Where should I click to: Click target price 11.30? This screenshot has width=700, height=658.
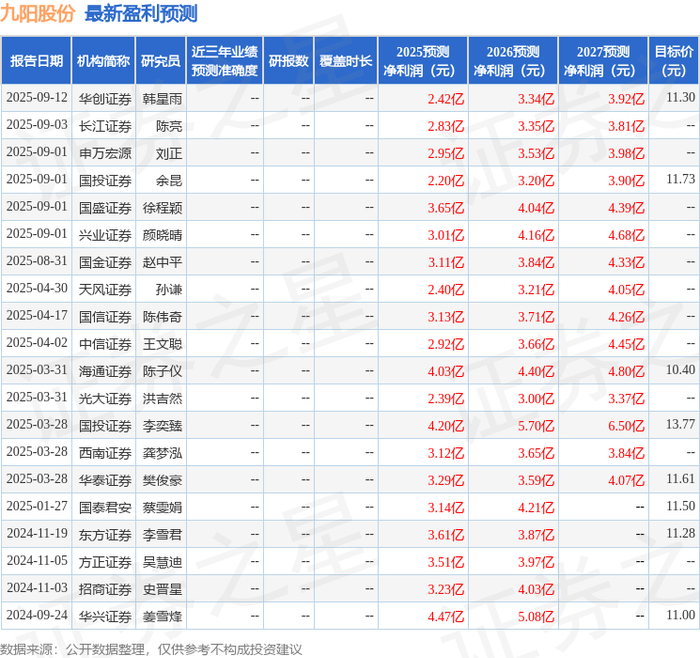tap(680, 97)
